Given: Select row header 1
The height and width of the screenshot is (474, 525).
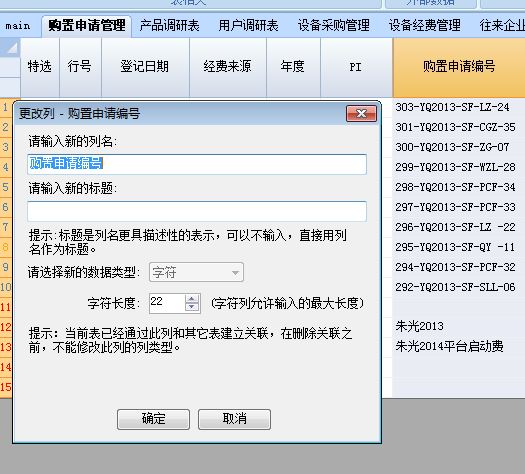Looking at the screenshot, I should click(x=6, y=107).
